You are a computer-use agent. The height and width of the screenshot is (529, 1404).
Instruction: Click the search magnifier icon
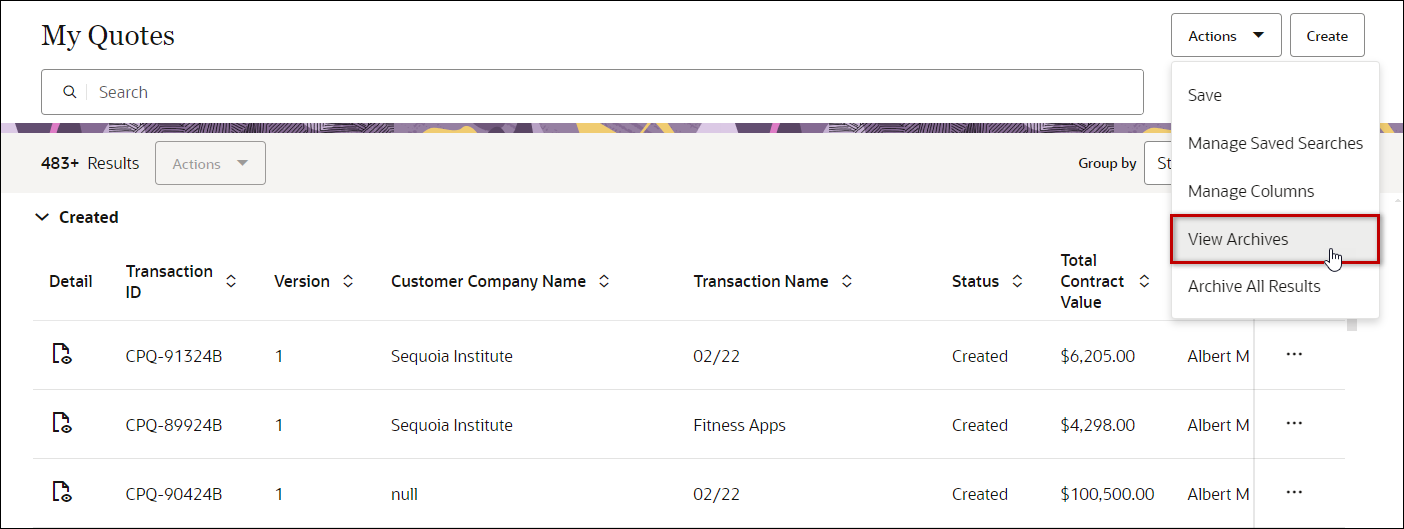(70, 92)
